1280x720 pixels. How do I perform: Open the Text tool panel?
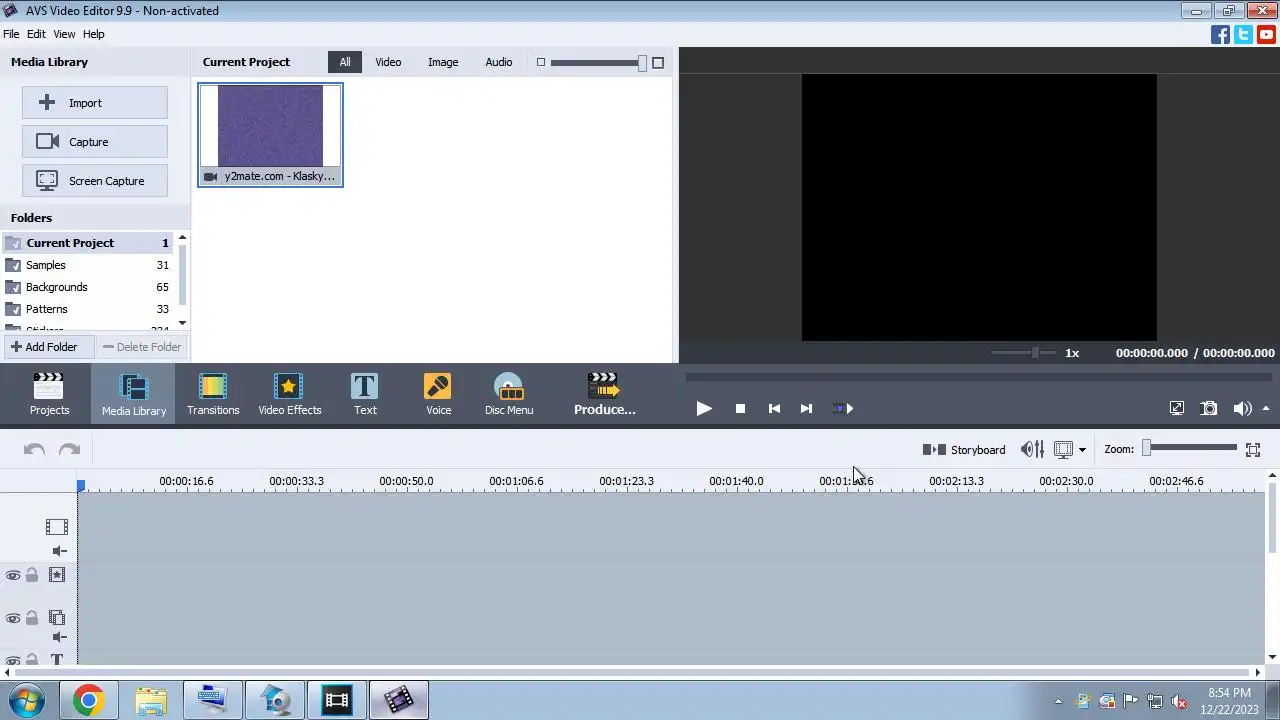coord(365,393)
